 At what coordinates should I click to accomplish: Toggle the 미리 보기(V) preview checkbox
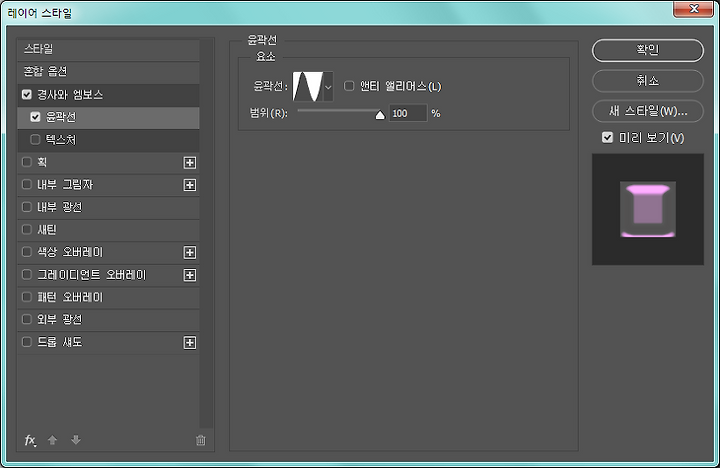click(x=608, y=137)
